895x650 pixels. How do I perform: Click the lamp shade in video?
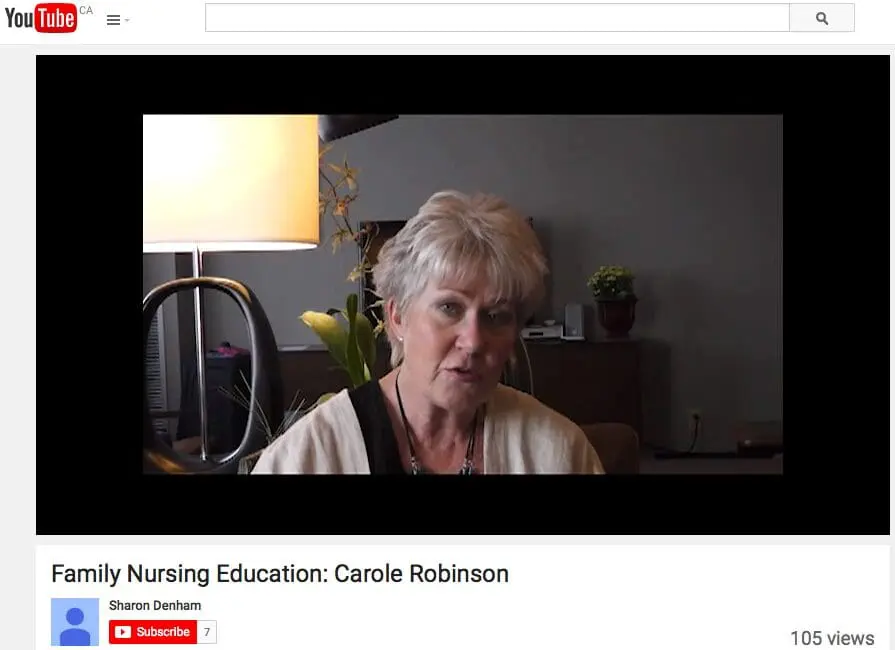pos(231,183)
